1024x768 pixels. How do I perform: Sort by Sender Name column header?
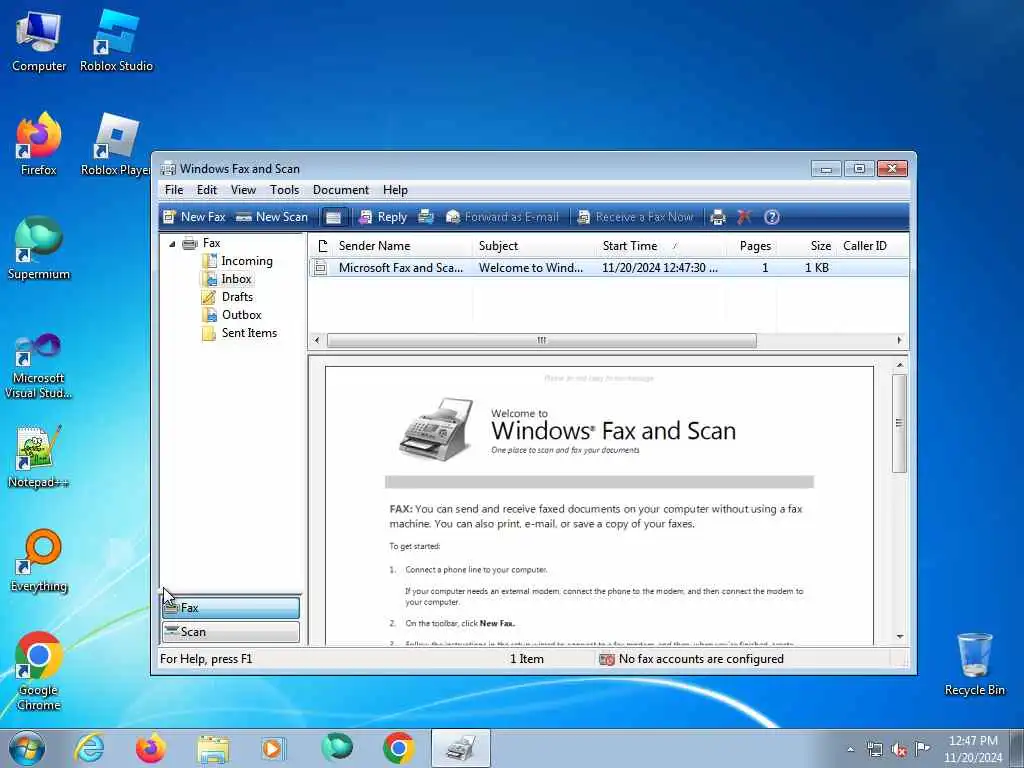[x=402, y=246]
